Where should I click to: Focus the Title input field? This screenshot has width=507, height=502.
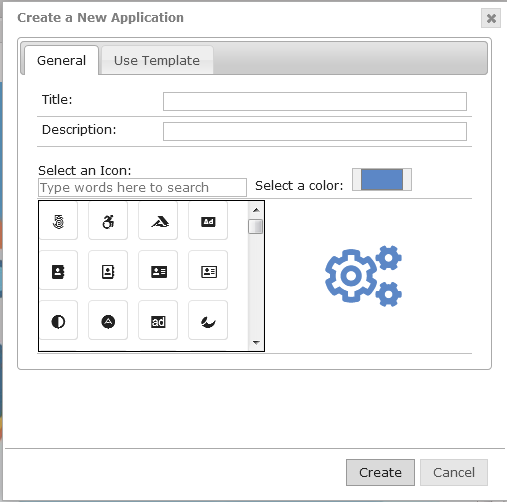315,101
